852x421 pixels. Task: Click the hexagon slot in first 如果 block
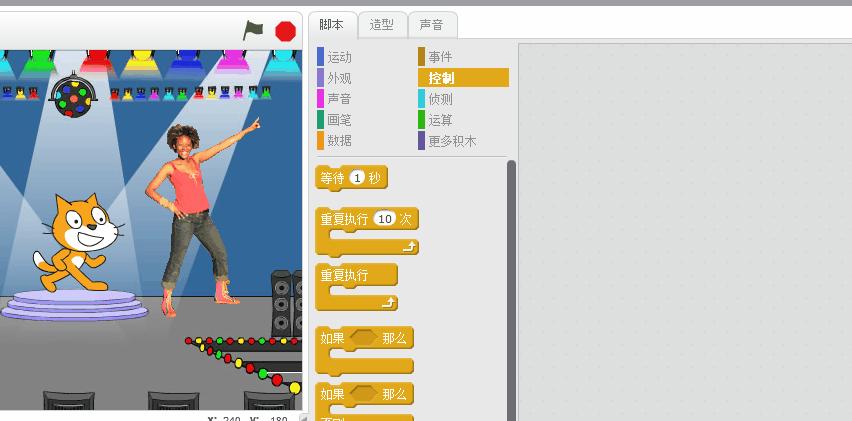(364, 338)
